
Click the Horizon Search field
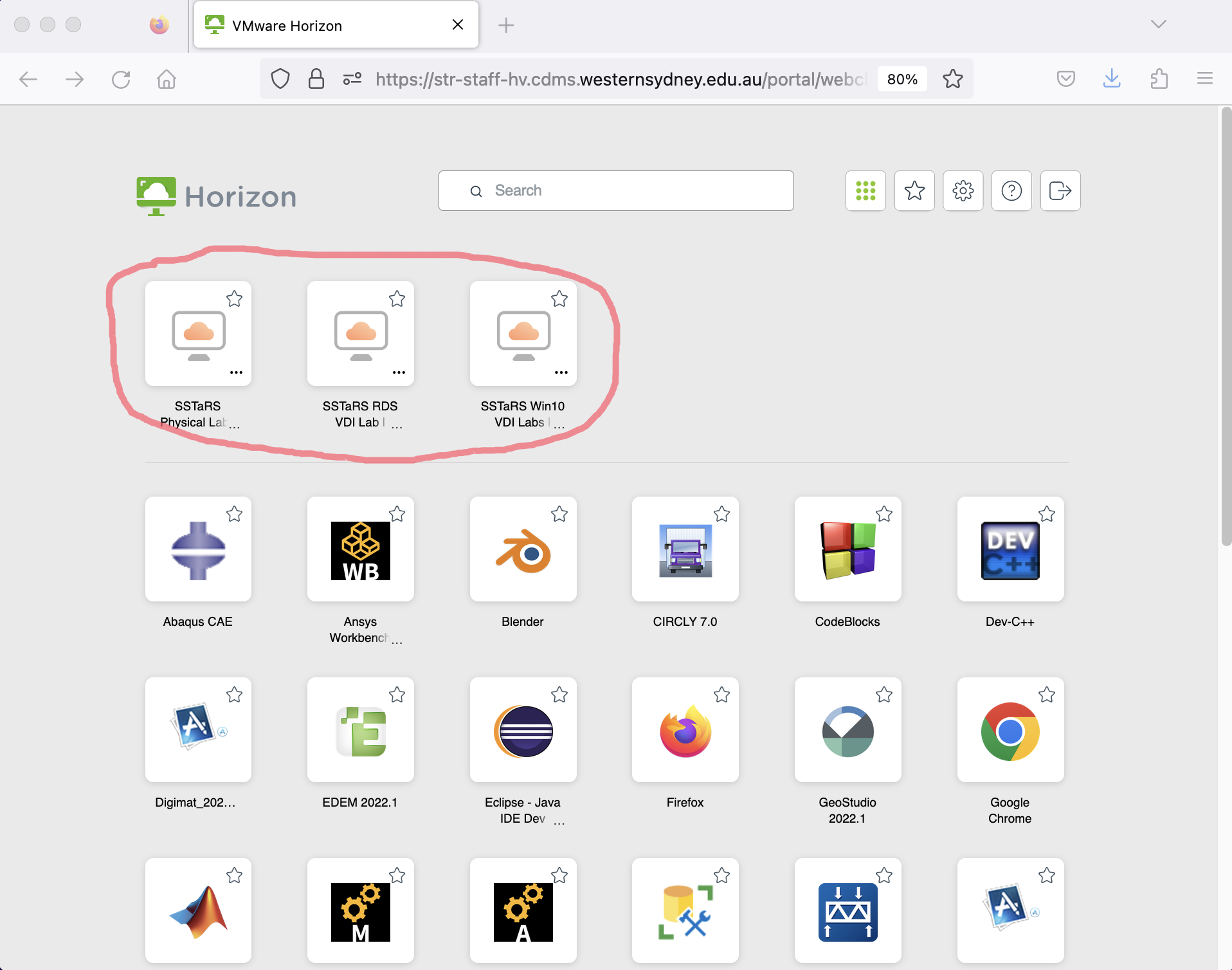(616, 190)
